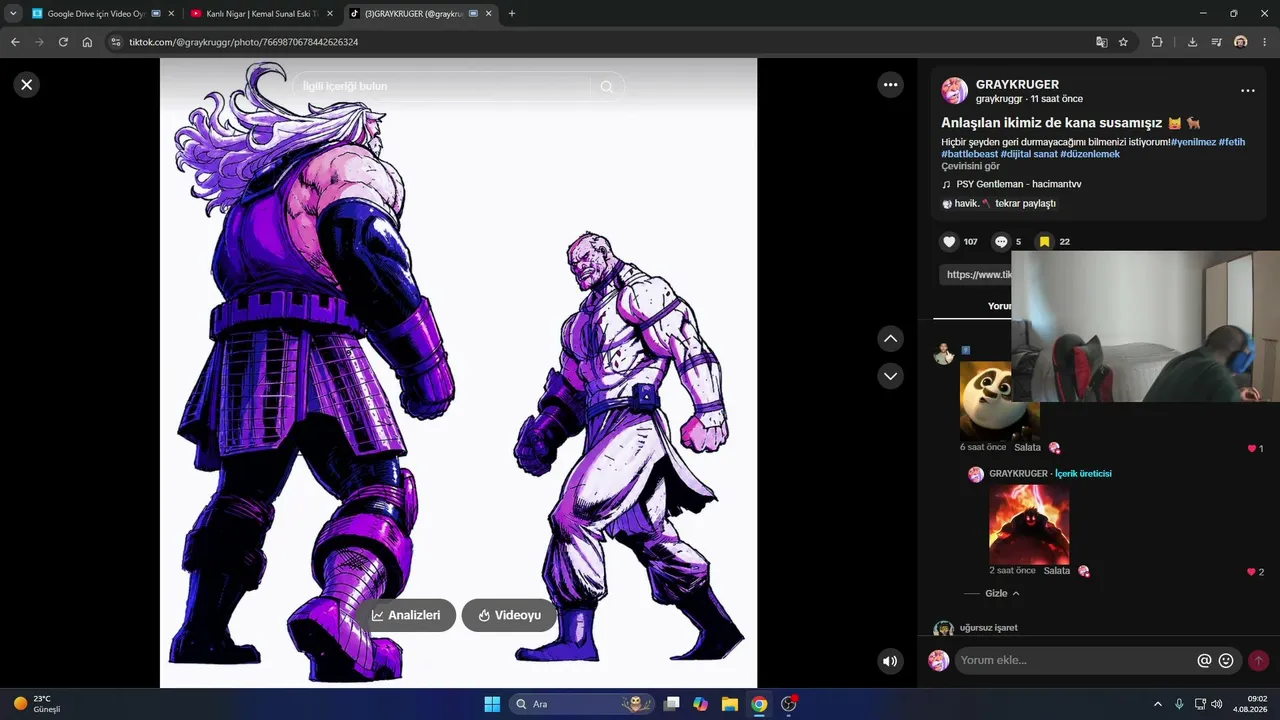Image resolution: width=1280 pixels, height=720 pixels.
Task: Click 'Çevirisini gör' to translate the caption
Action: coord(970,166)
